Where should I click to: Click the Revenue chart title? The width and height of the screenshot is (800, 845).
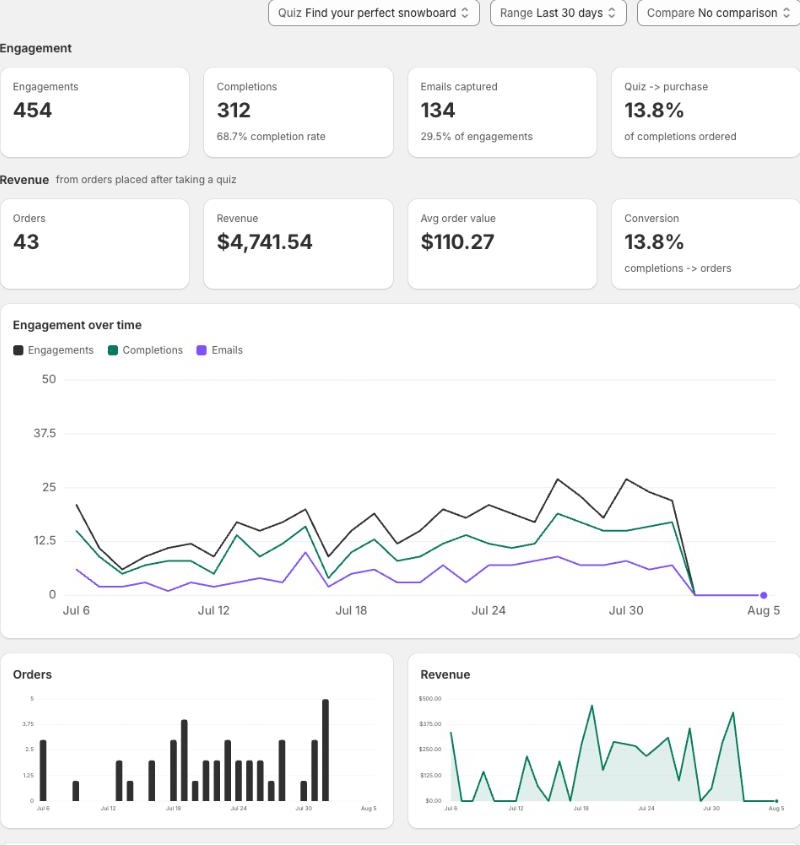click(x=445, y=675)
